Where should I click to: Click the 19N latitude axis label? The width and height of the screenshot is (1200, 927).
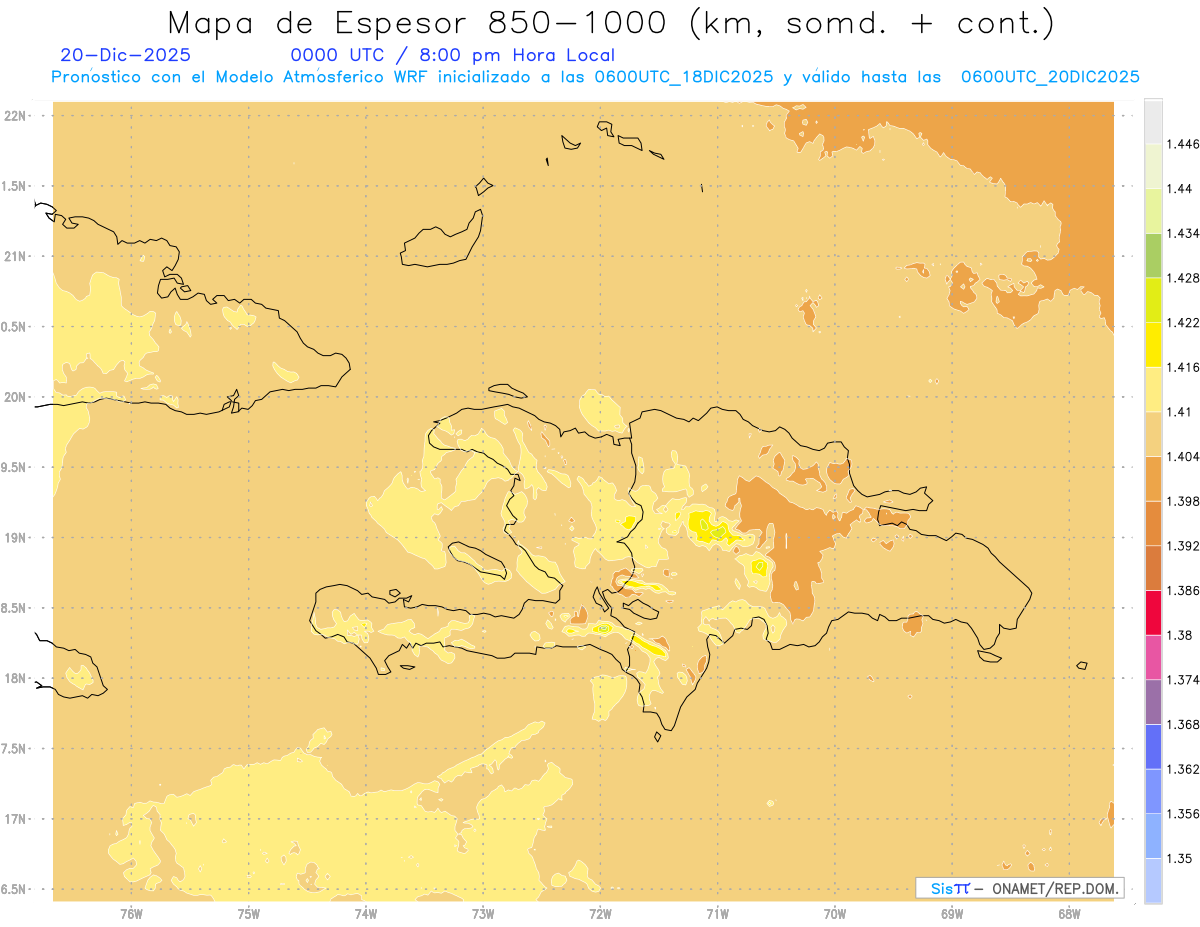pos(17,538)
